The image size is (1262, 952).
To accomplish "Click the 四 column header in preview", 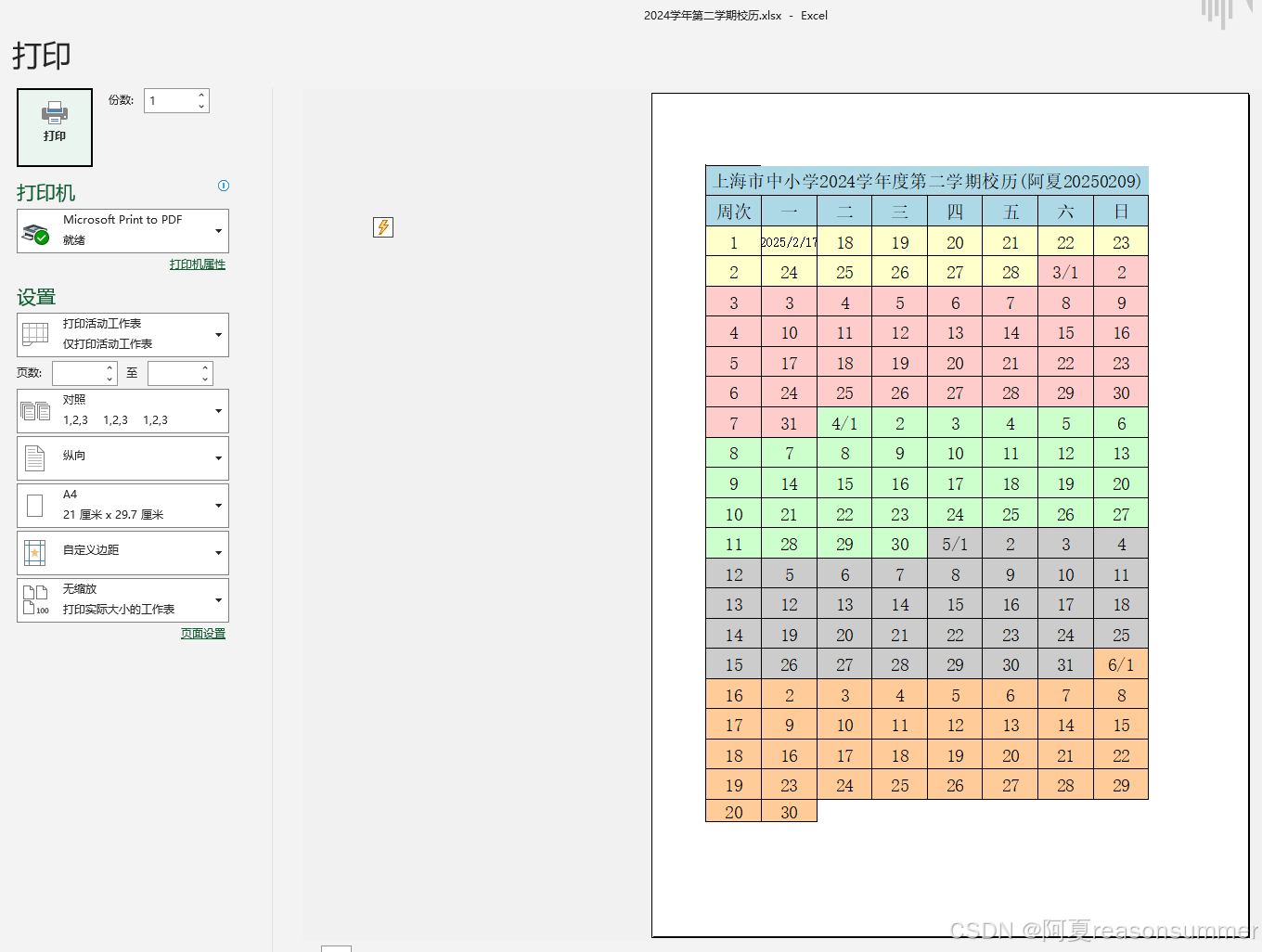I will [955, 212].
